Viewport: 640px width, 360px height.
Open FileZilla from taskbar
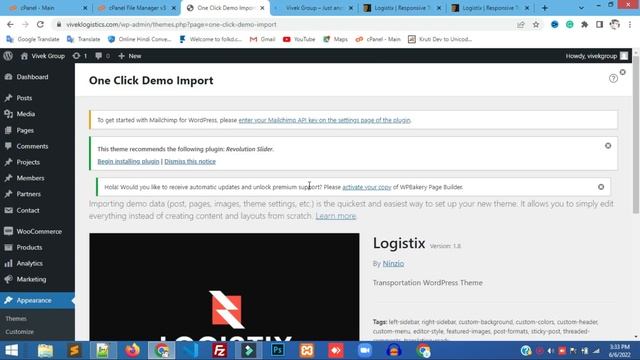[x=220, y=351]
